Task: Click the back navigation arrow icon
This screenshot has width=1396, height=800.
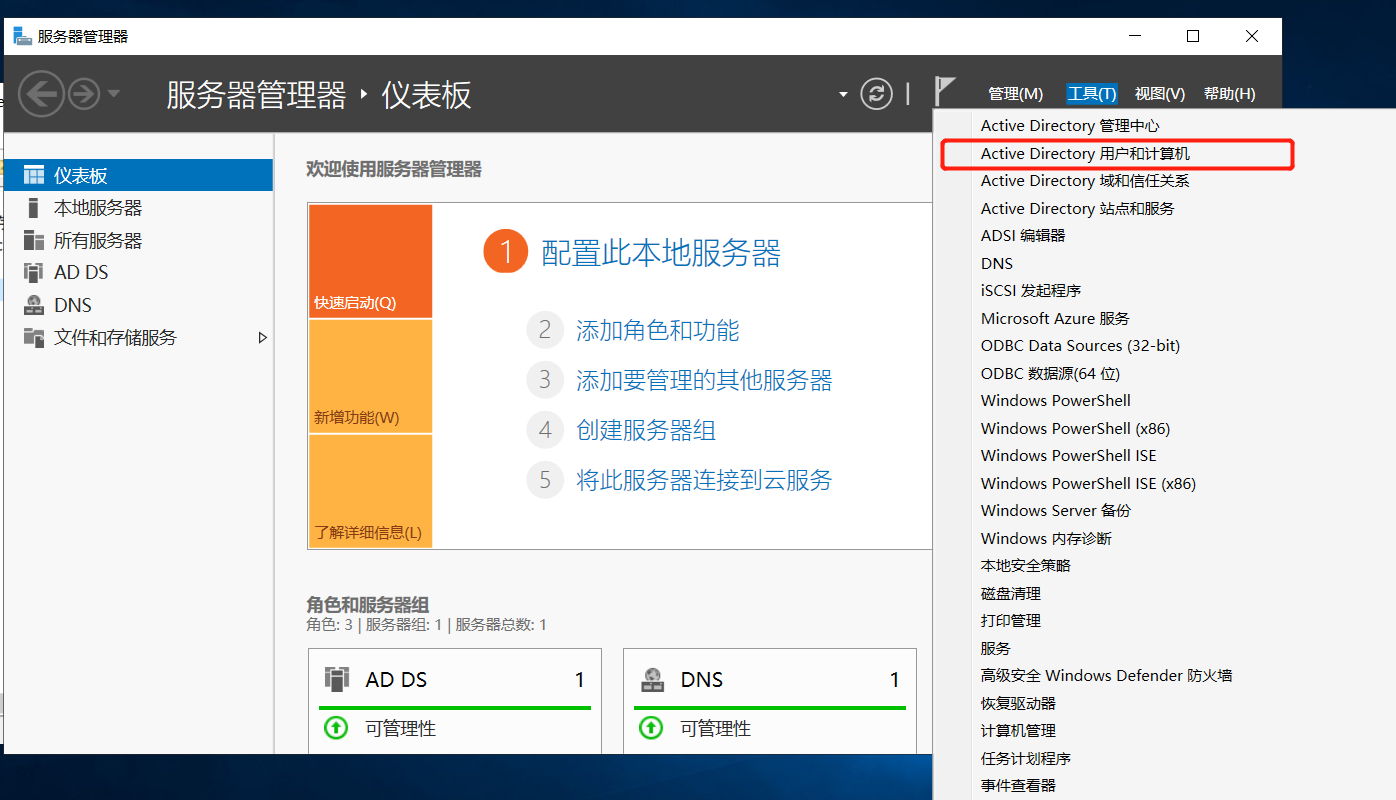Action: (41, 94)
